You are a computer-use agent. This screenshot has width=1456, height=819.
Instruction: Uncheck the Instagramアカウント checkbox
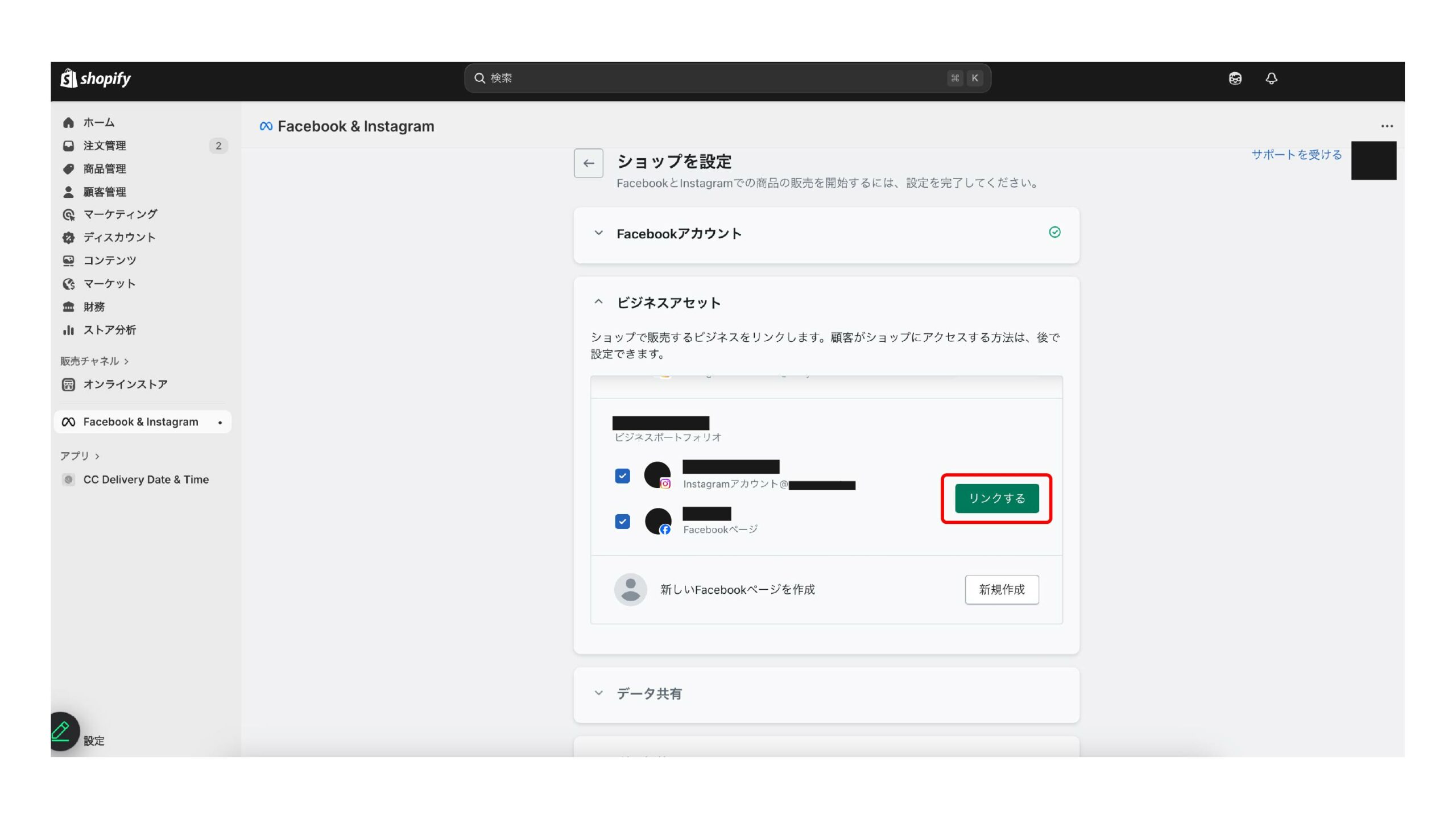tap(622, 475)
